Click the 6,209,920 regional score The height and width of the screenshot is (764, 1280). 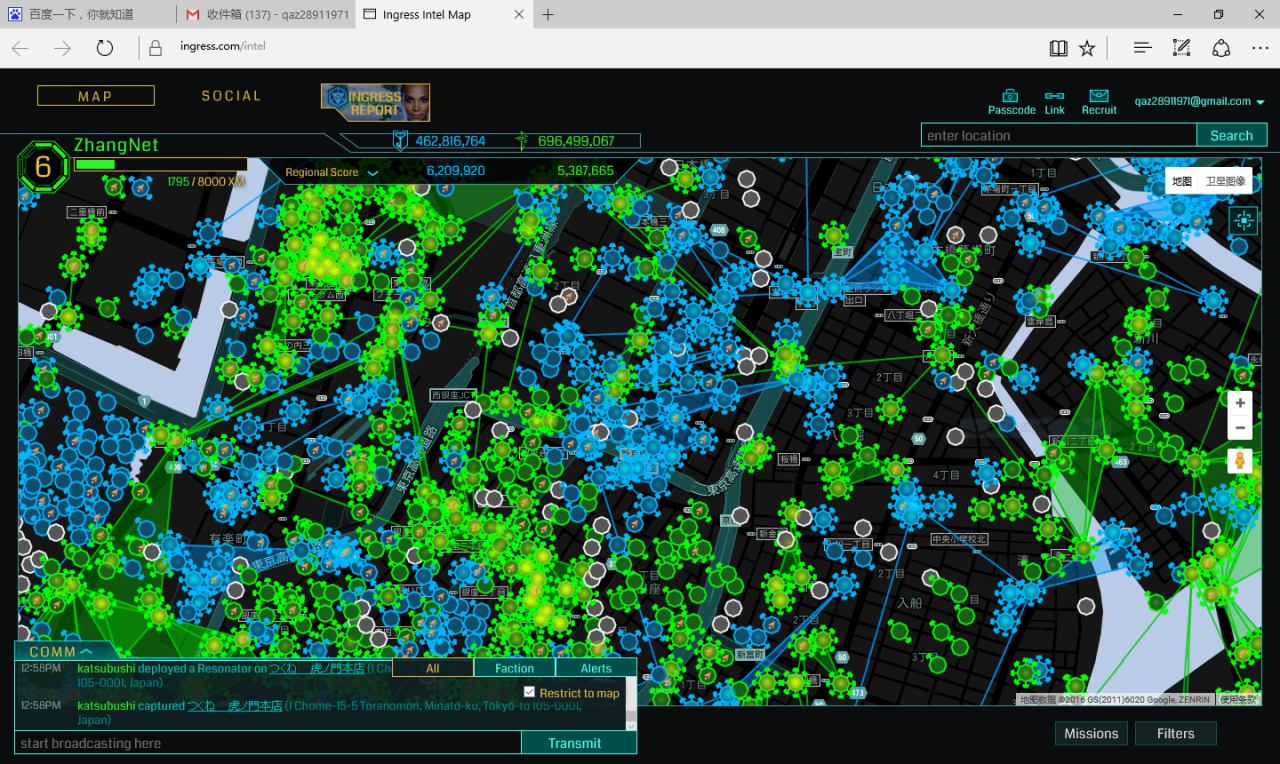456,171
